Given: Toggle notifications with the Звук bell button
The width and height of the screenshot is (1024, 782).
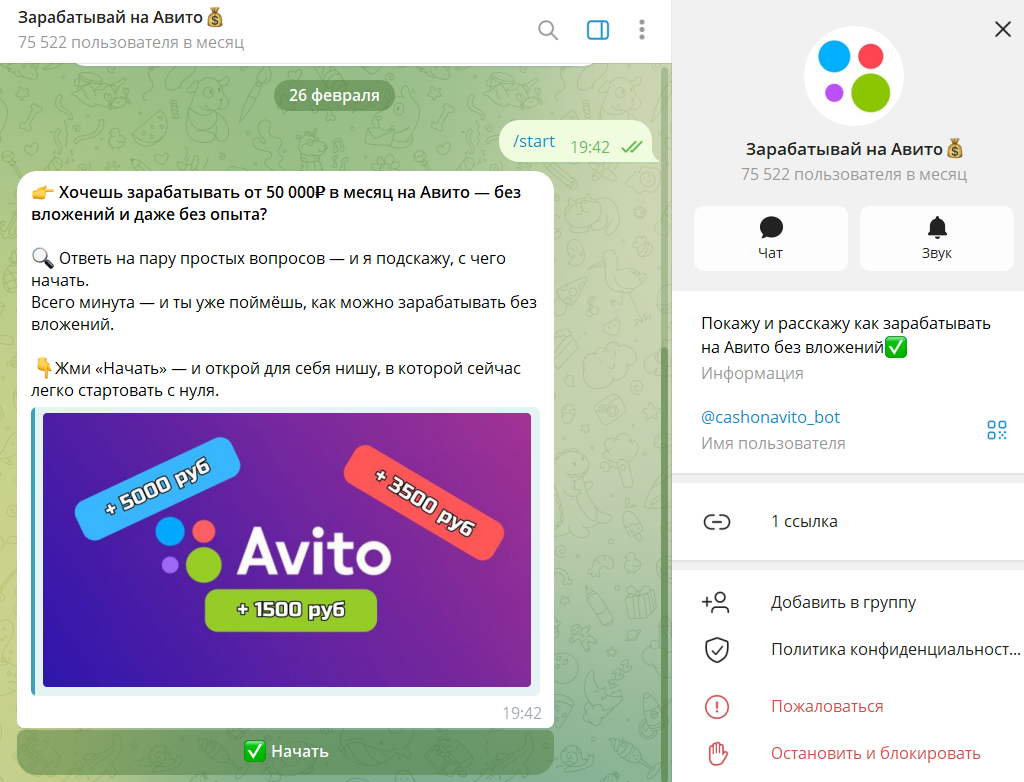Looking at the screenshot, I should point(936,238).
